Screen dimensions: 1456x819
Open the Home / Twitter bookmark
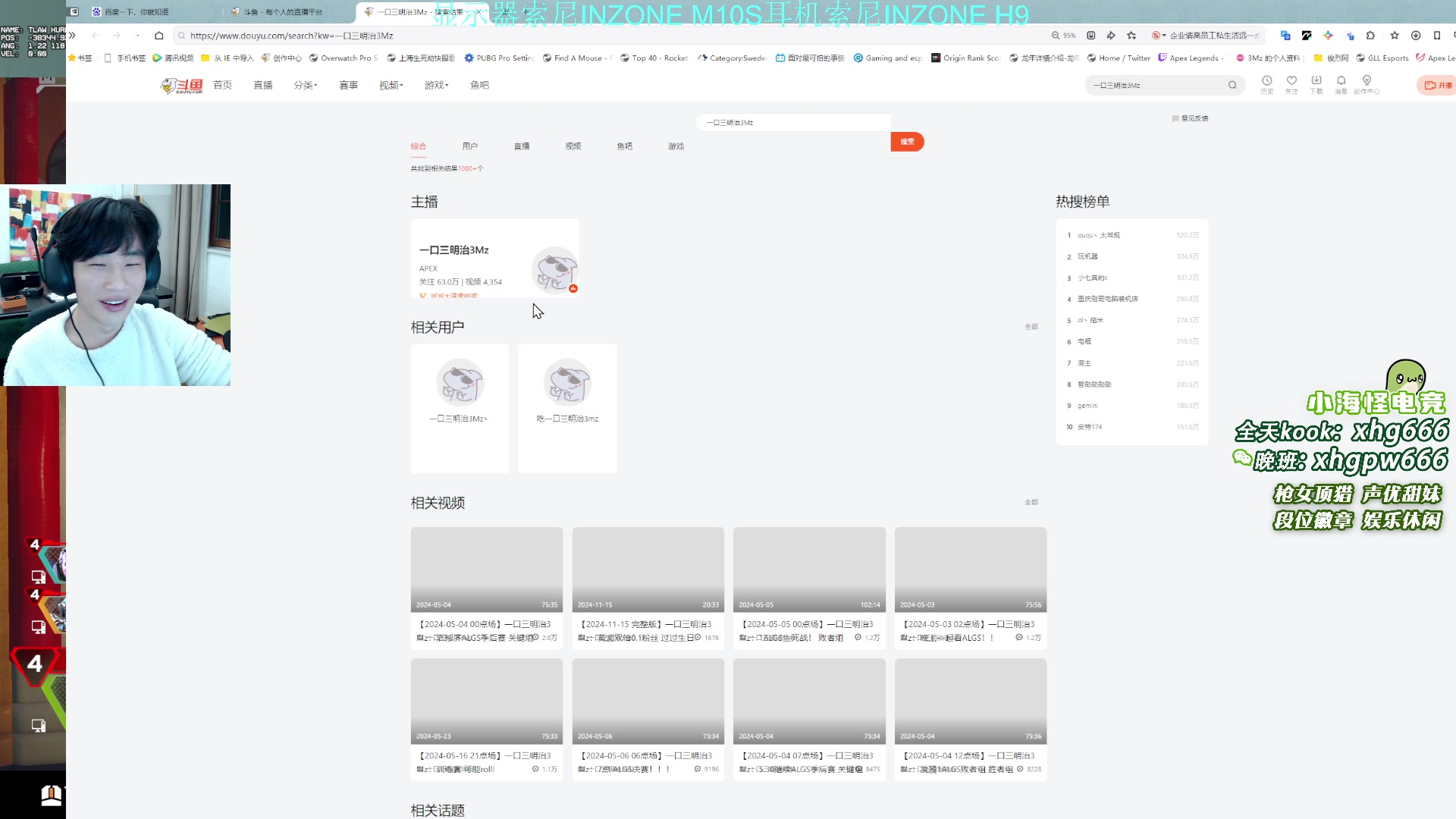(x=1119, y=58)
